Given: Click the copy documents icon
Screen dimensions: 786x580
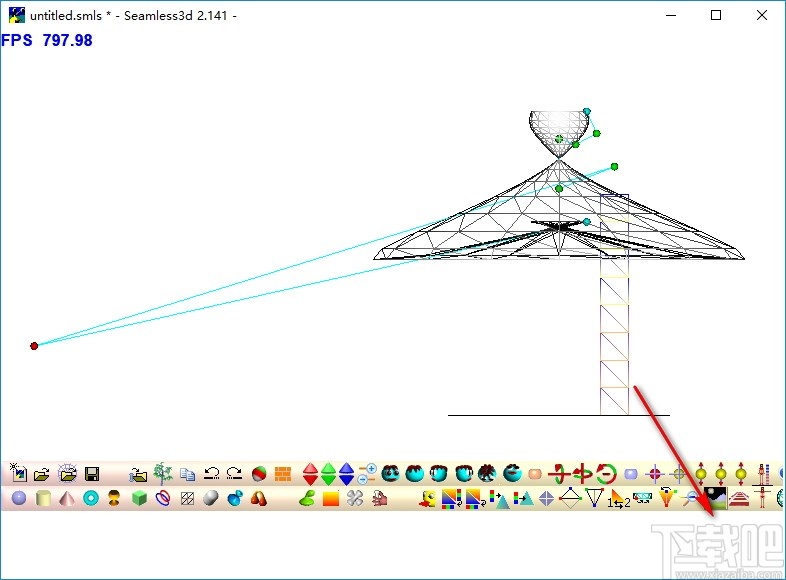Looking at the screenshot, I should pyautogui.click(x=187, y=474).
